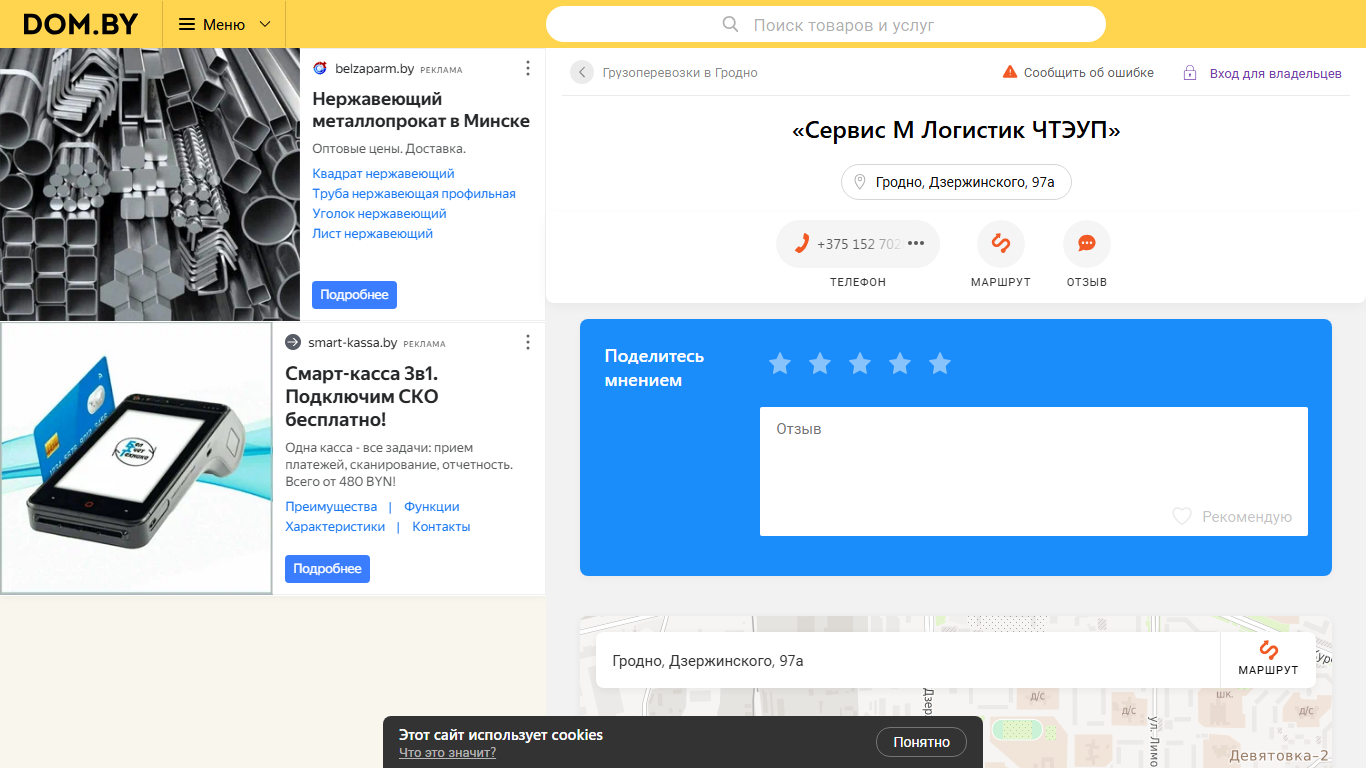Click Характеристики link
The width and height of the screenshot is (1366, 768).
click(335, 527)
